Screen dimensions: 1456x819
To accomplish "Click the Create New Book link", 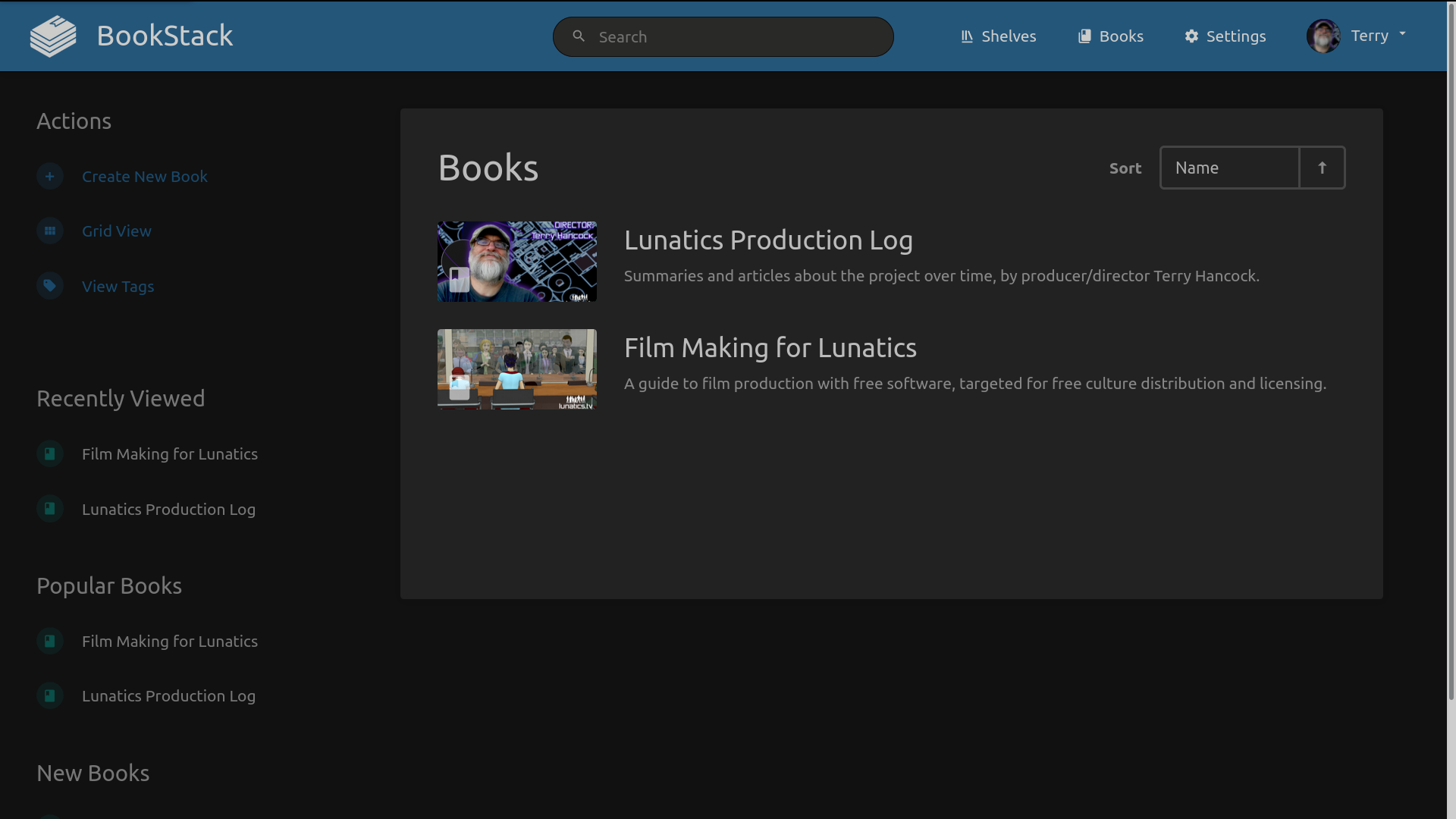I will (145, 177).
